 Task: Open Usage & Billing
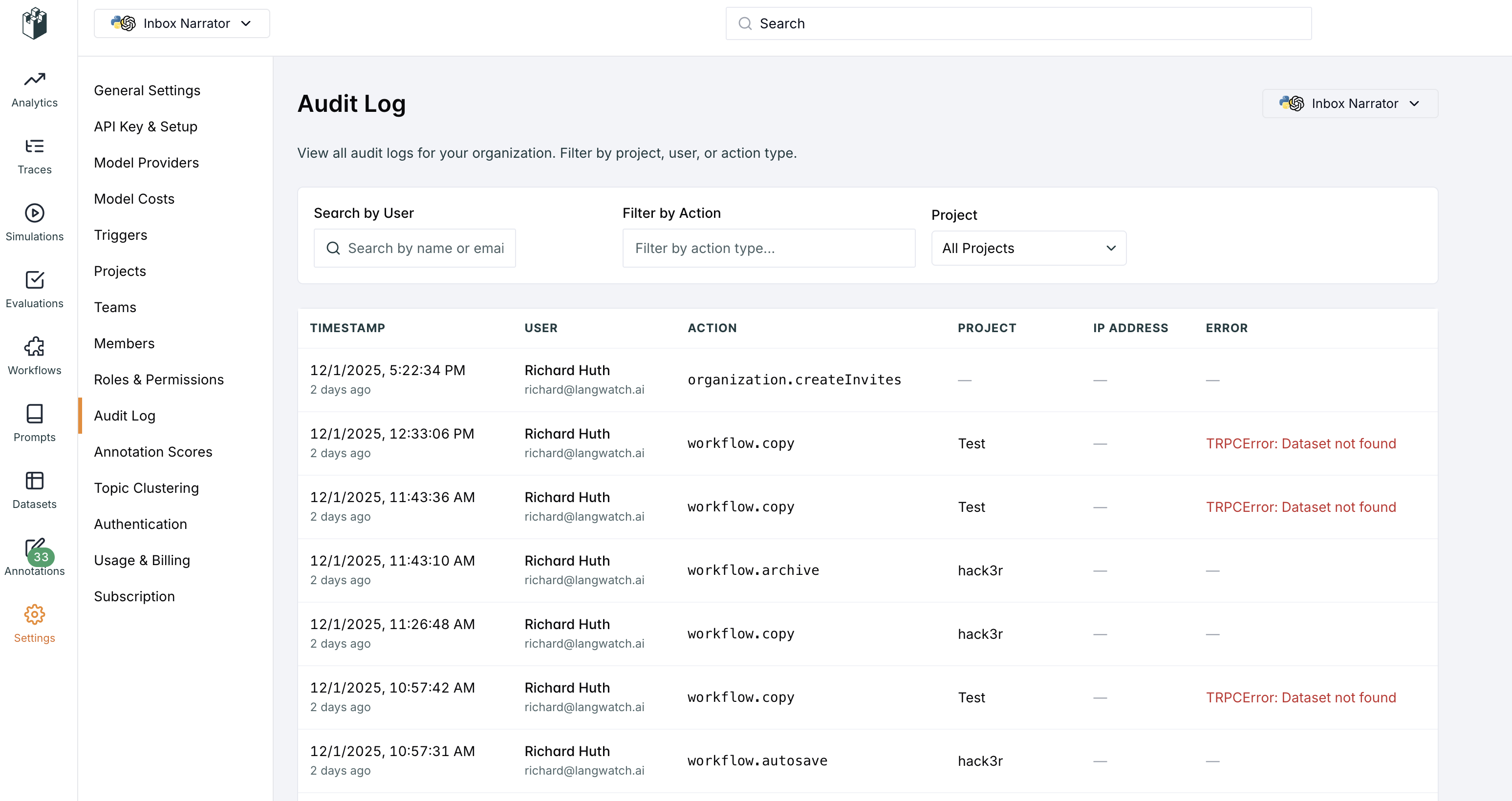click(141, 560)
